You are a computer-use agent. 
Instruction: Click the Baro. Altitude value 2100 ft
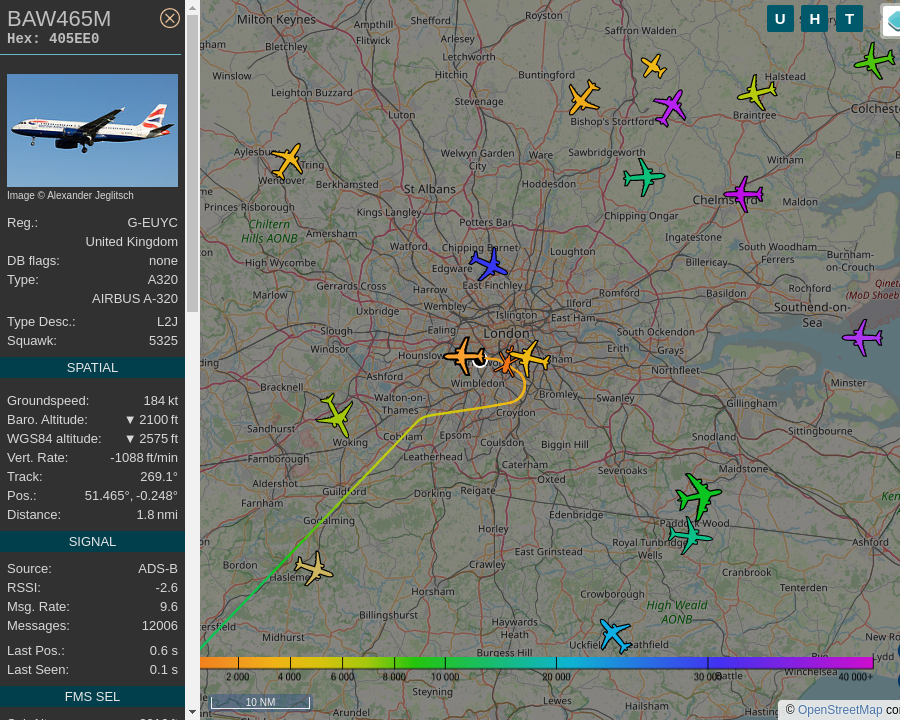(152, 420)
